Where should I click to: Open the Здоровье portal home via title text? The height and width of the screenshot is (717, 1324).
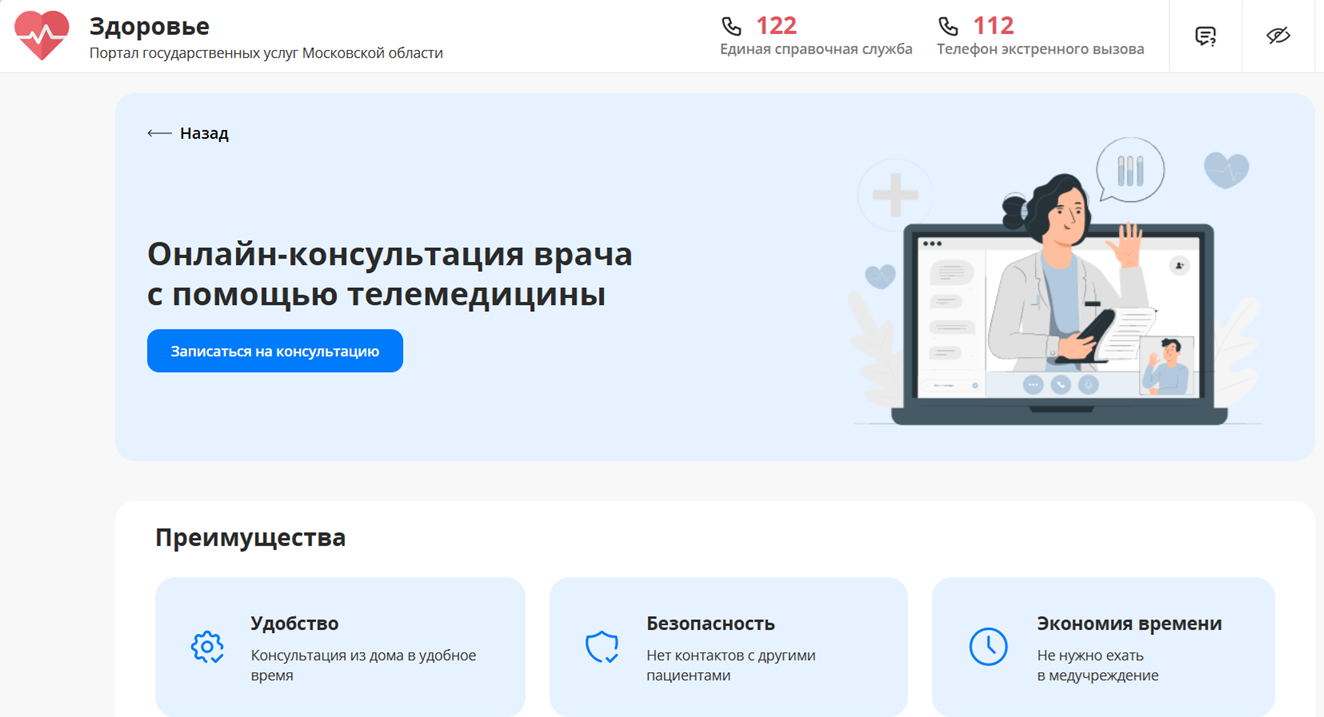(x=148, y=25)
